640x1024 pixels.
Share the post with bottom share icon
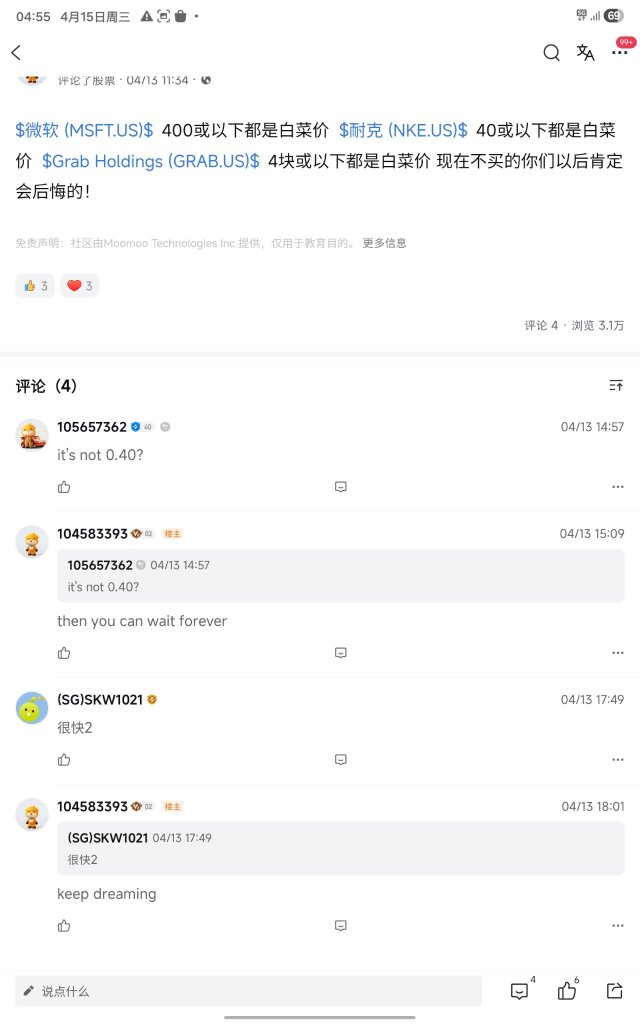pyautogui.click(x=615, y=991)
